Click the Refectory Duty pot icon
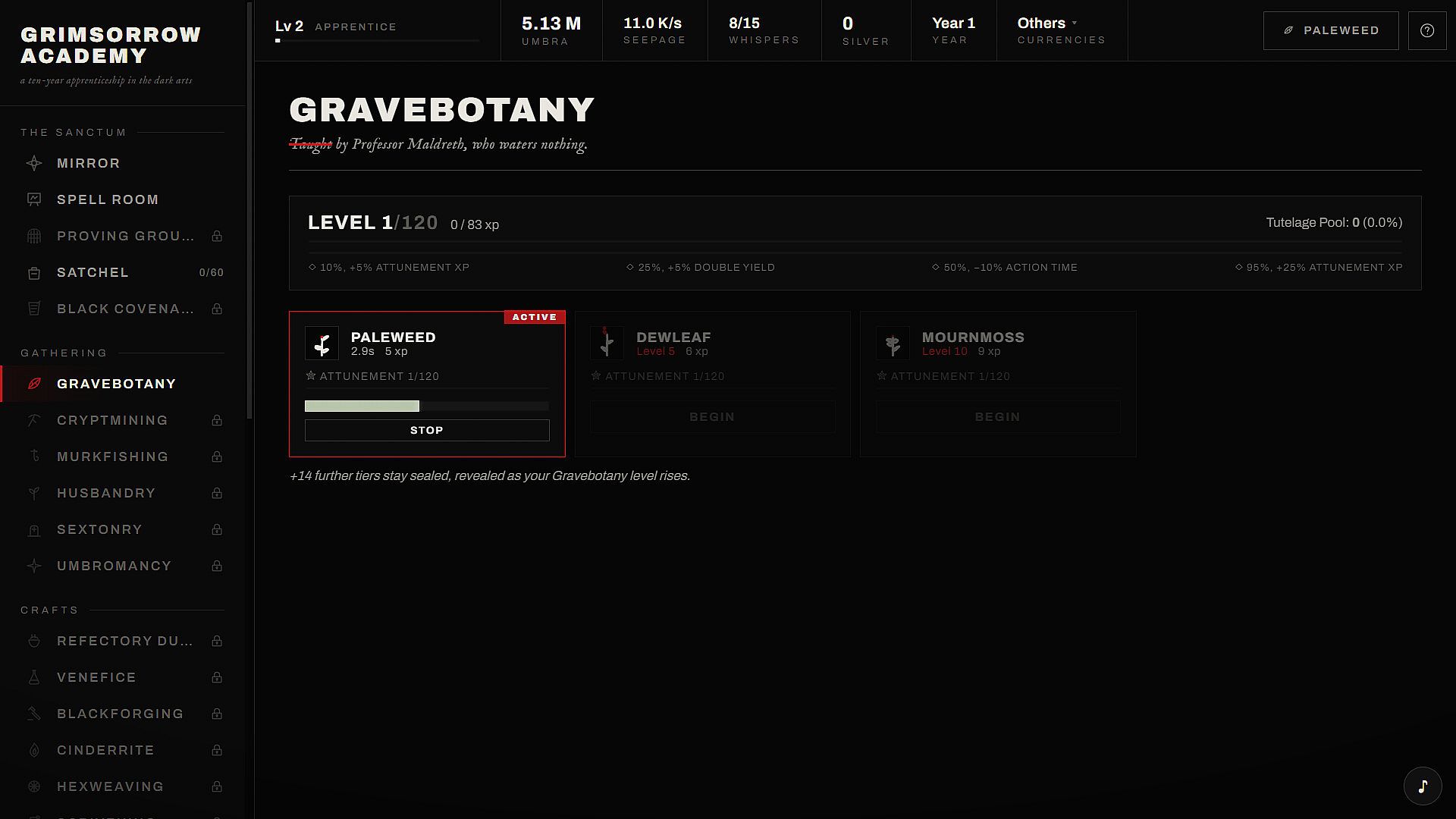Viewport: 1456px width, 819px height. tap(34, 641)
